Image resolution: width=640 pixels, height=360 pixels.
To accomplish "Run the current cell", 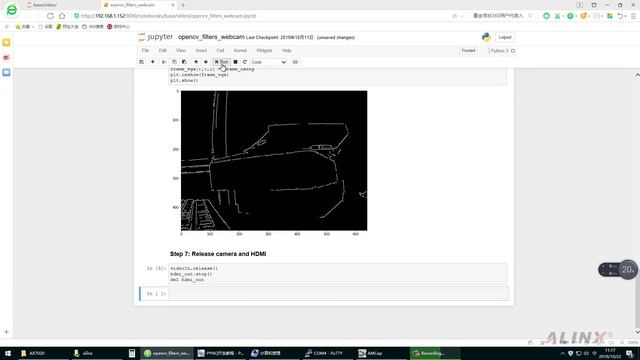I will pyautogui.click(x=221, y=62).
